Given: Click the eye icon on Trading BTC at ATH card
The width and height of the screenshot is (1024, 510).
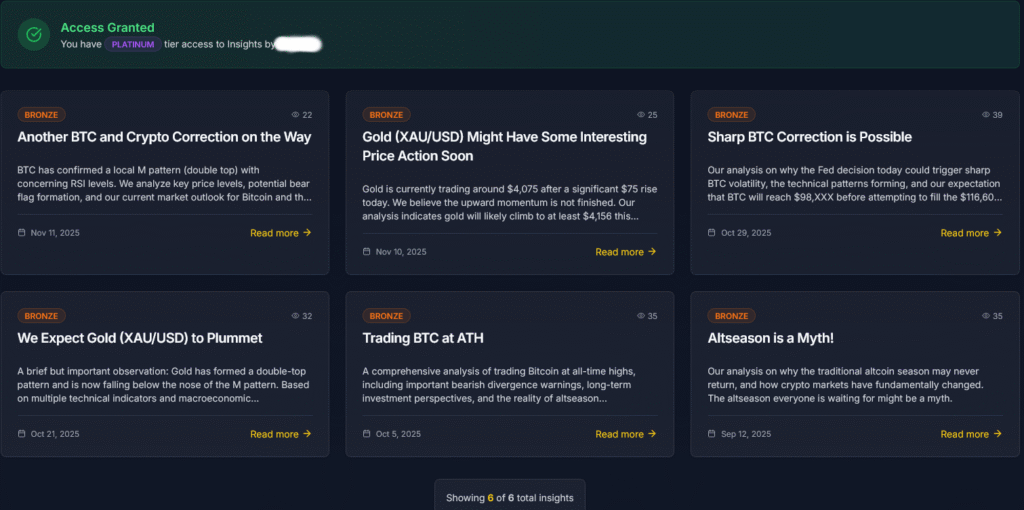Looking at the screenshot, I should coord(640,316).
